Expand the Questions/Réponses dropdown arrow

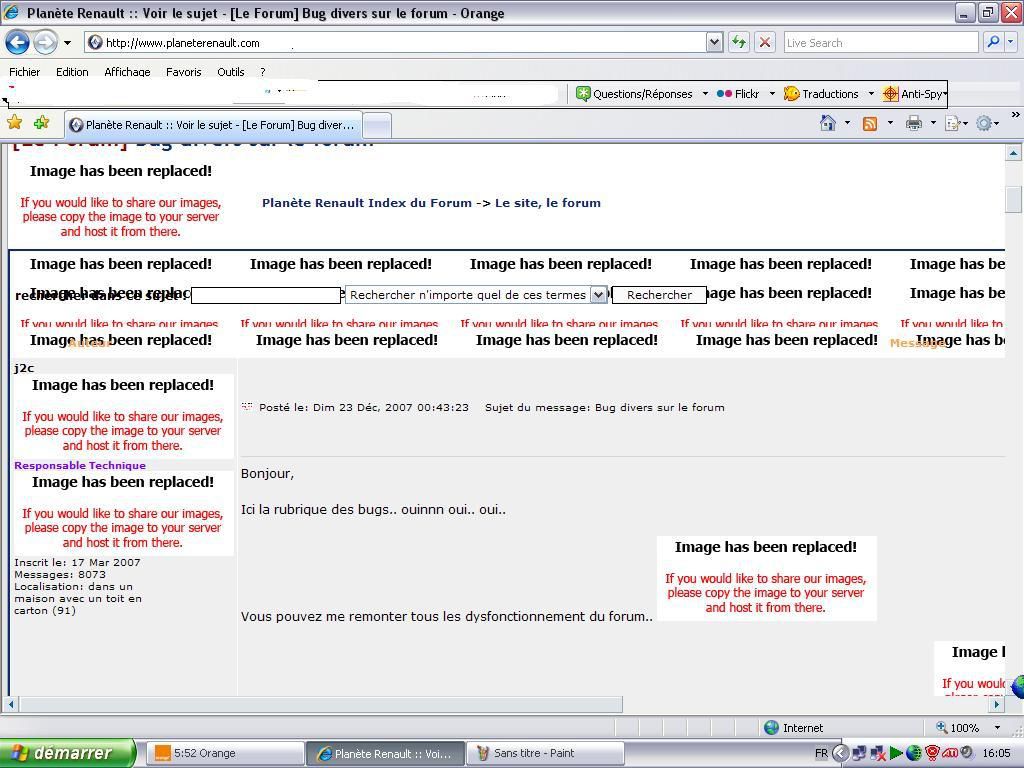(x=705, y=94)
